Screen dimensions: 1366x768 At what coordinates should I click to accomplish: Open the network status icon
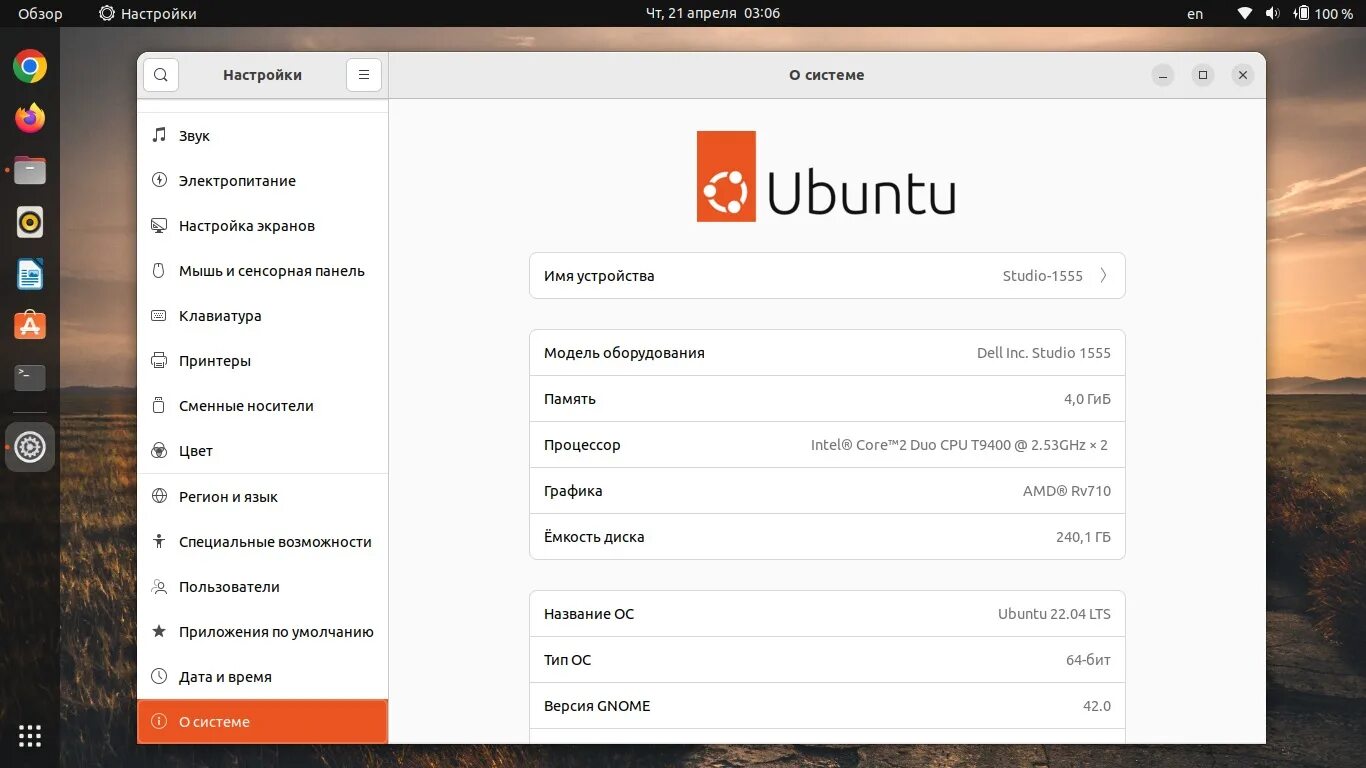coord(1245,13)
